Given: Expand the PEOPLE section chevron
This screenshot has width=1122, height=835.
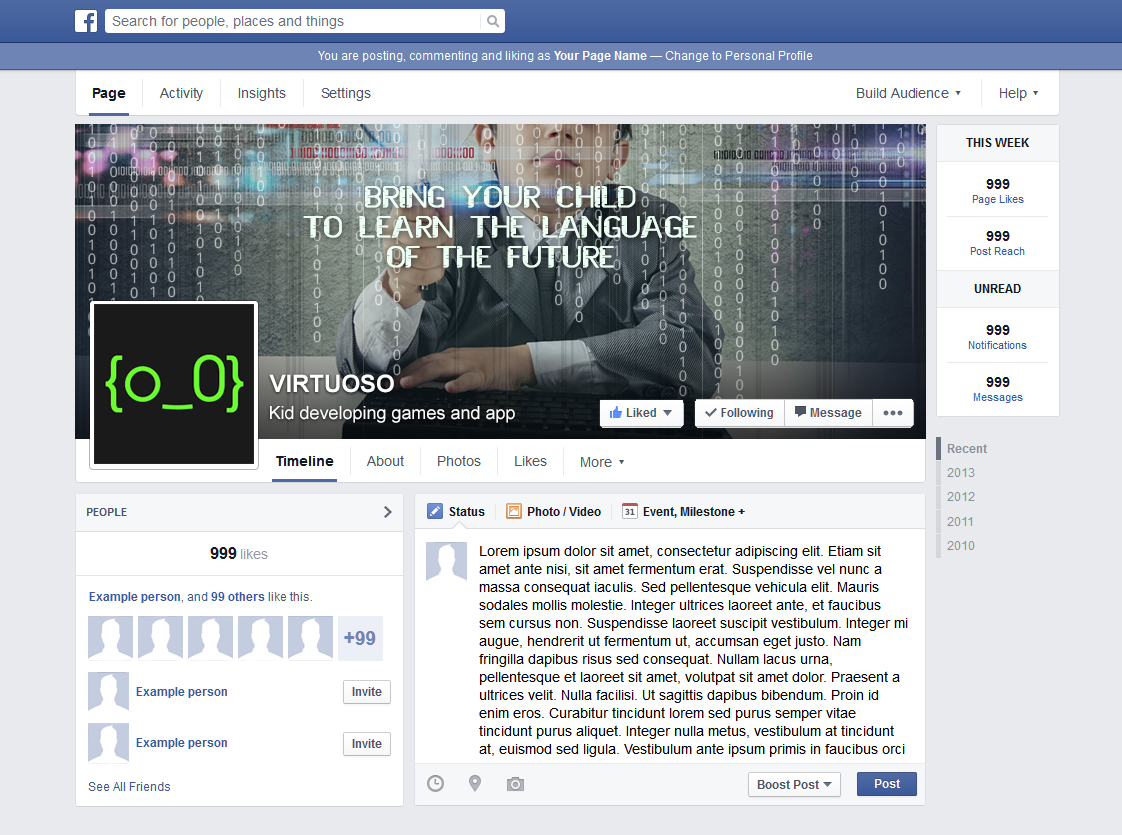Looking at the screenshot, I should pos(387,512).
